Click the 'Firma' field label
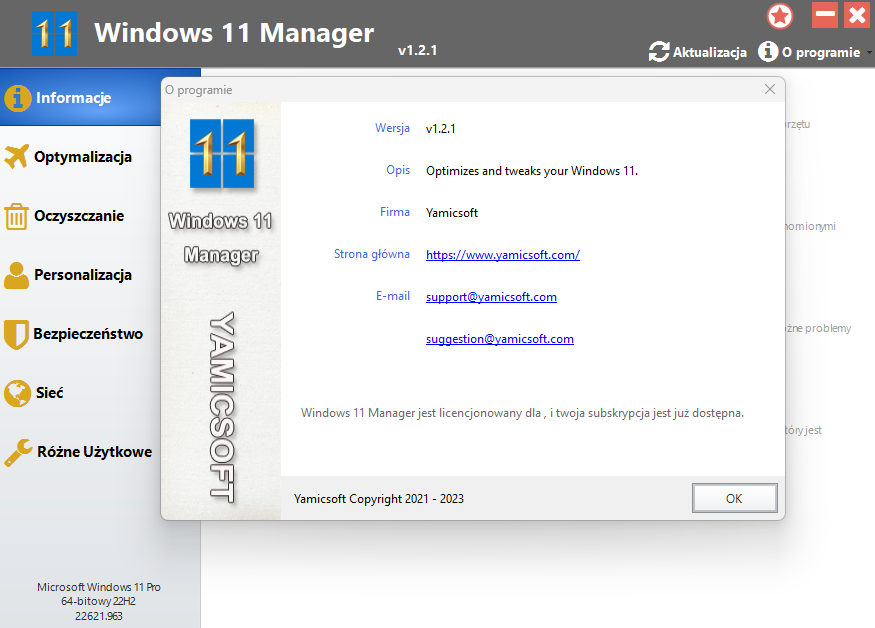This screenshot has height=628, width=875. point(395,212)
